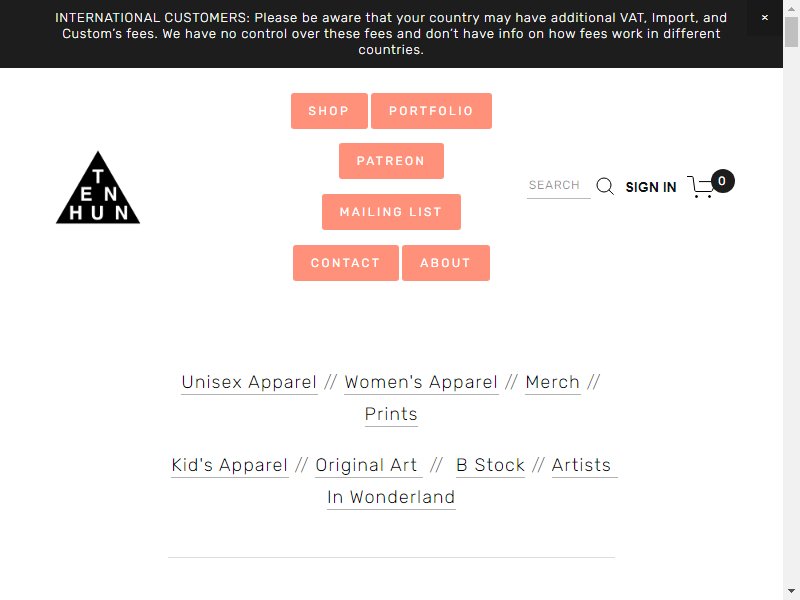Open the PORTFOLIO menu button
Image resolution: width=800 pixels, height=600 pixels.
[431, 111]
